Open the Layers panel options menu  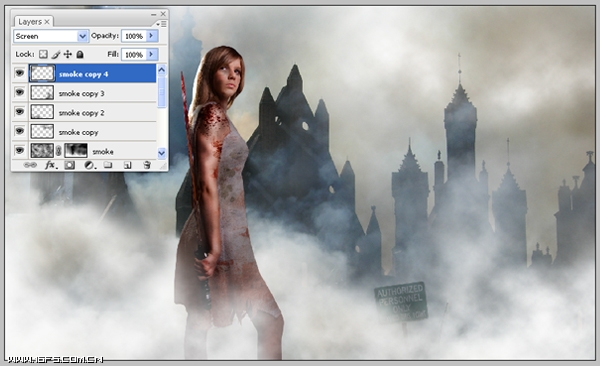(161, 24)
